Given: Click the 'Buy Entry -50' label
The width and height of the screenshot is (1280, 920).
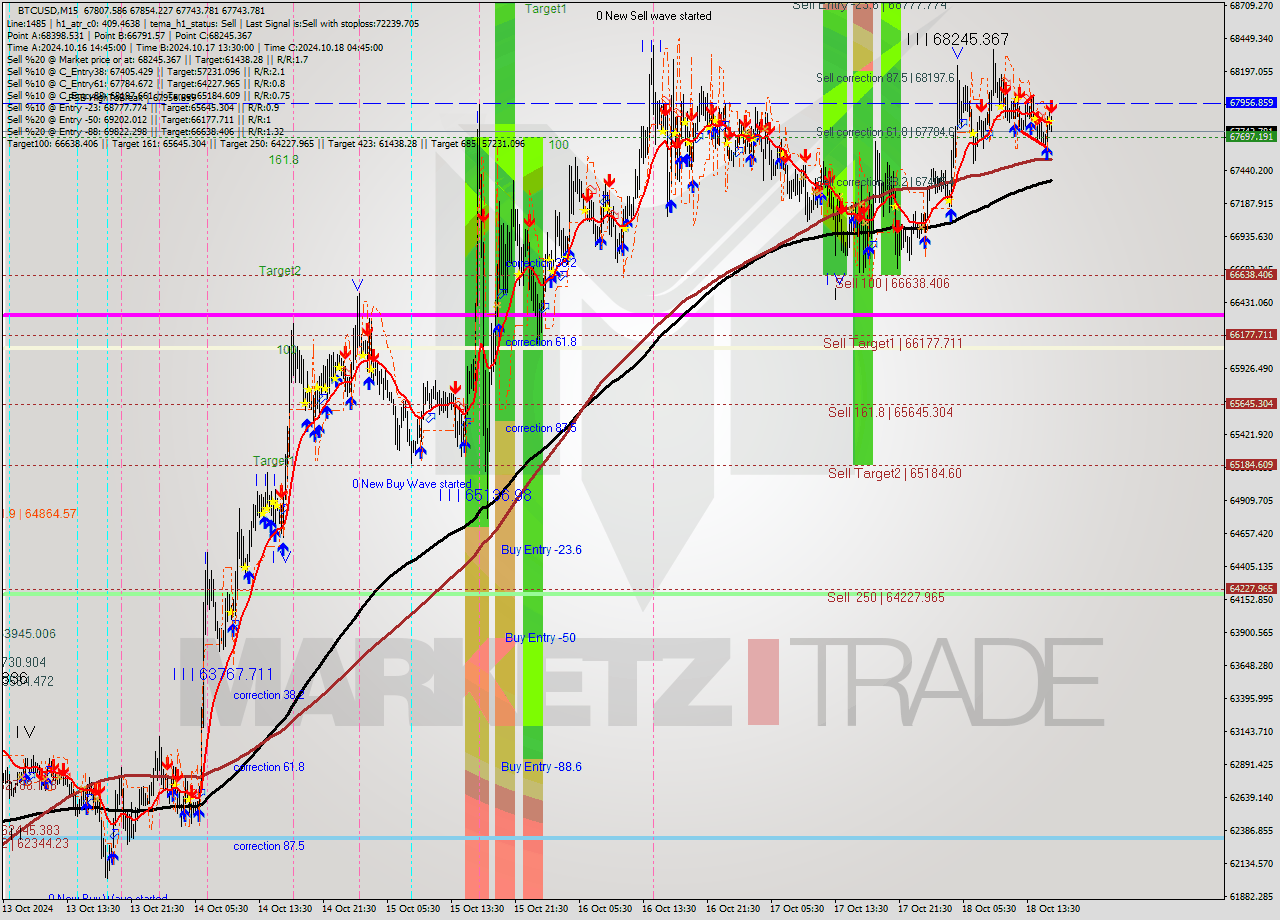Looking at the screenshot, I should click(540, 638).
